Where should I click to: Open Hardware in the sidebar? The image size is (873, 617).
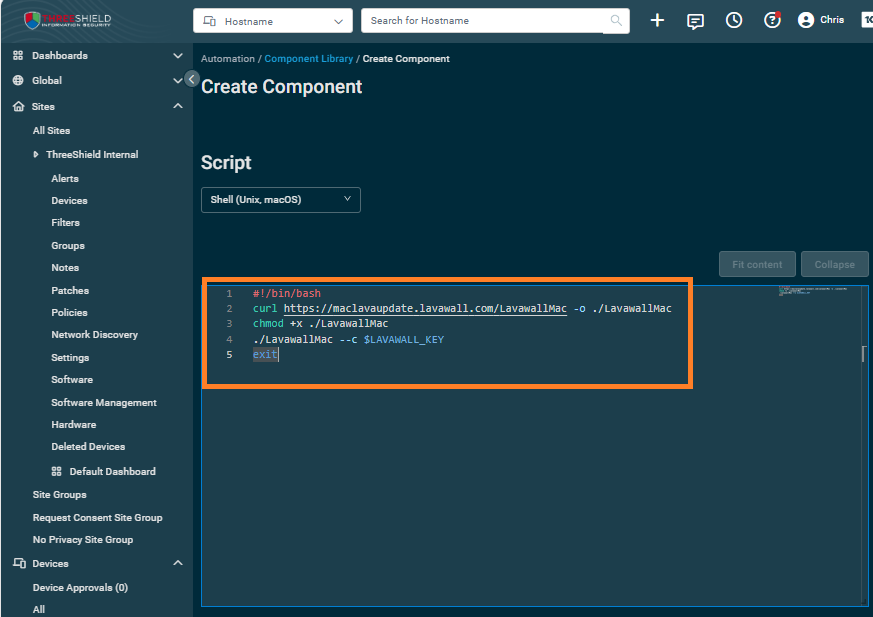pos(74,424)
